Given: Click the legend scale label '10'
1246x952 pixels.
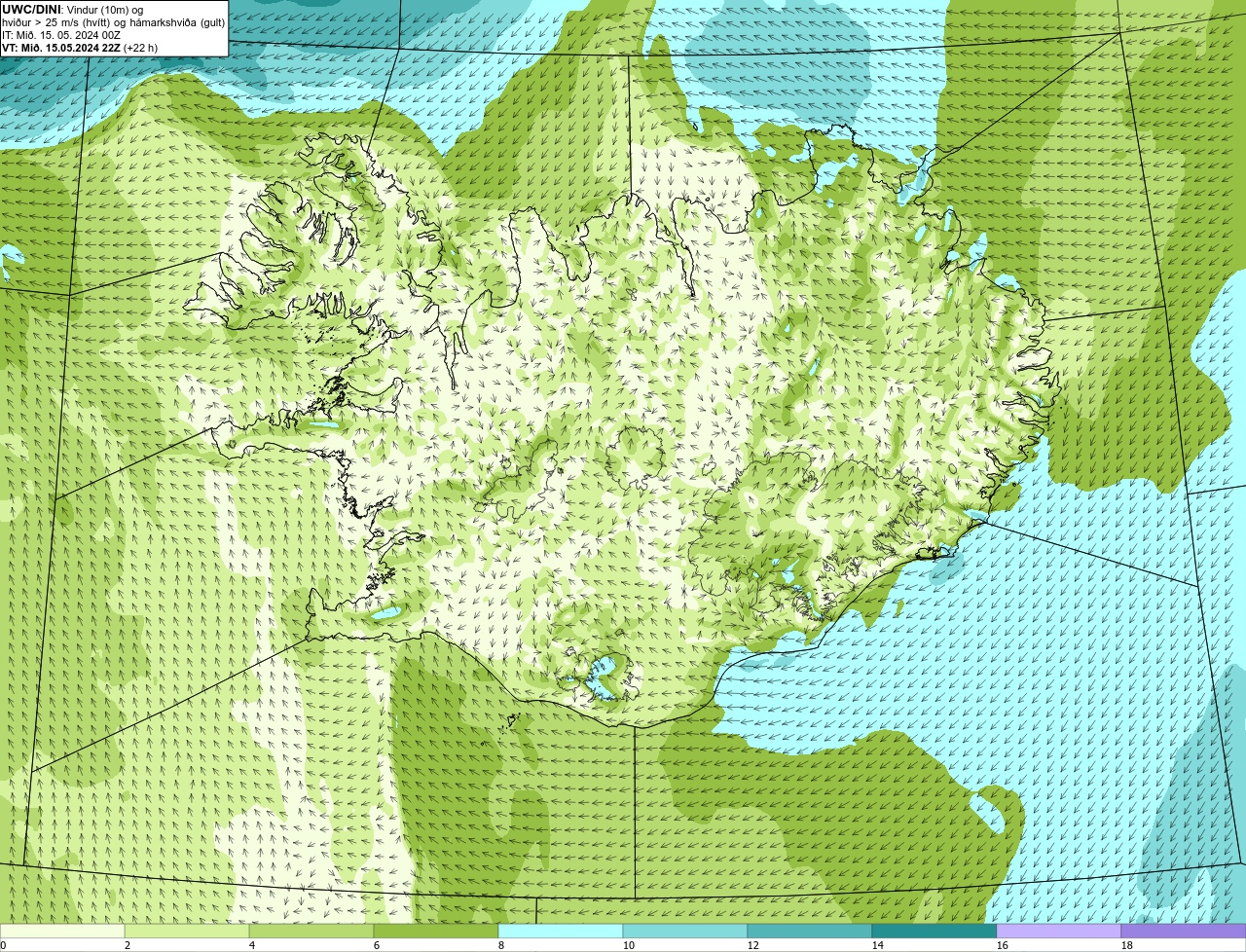Looking at the screenshot, I should point(629,945).
